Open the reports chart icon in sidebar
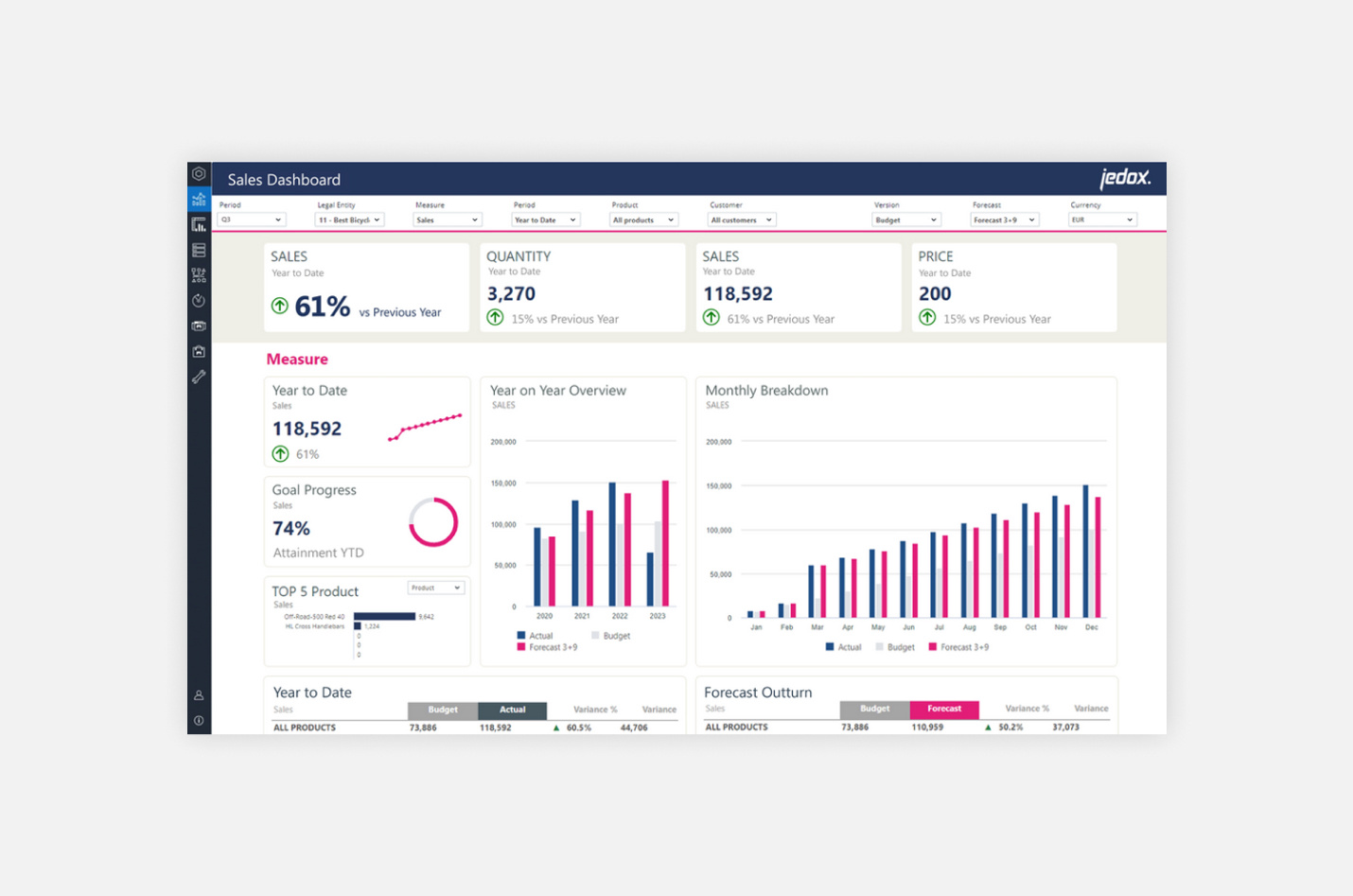 click(x=199, y=224)
